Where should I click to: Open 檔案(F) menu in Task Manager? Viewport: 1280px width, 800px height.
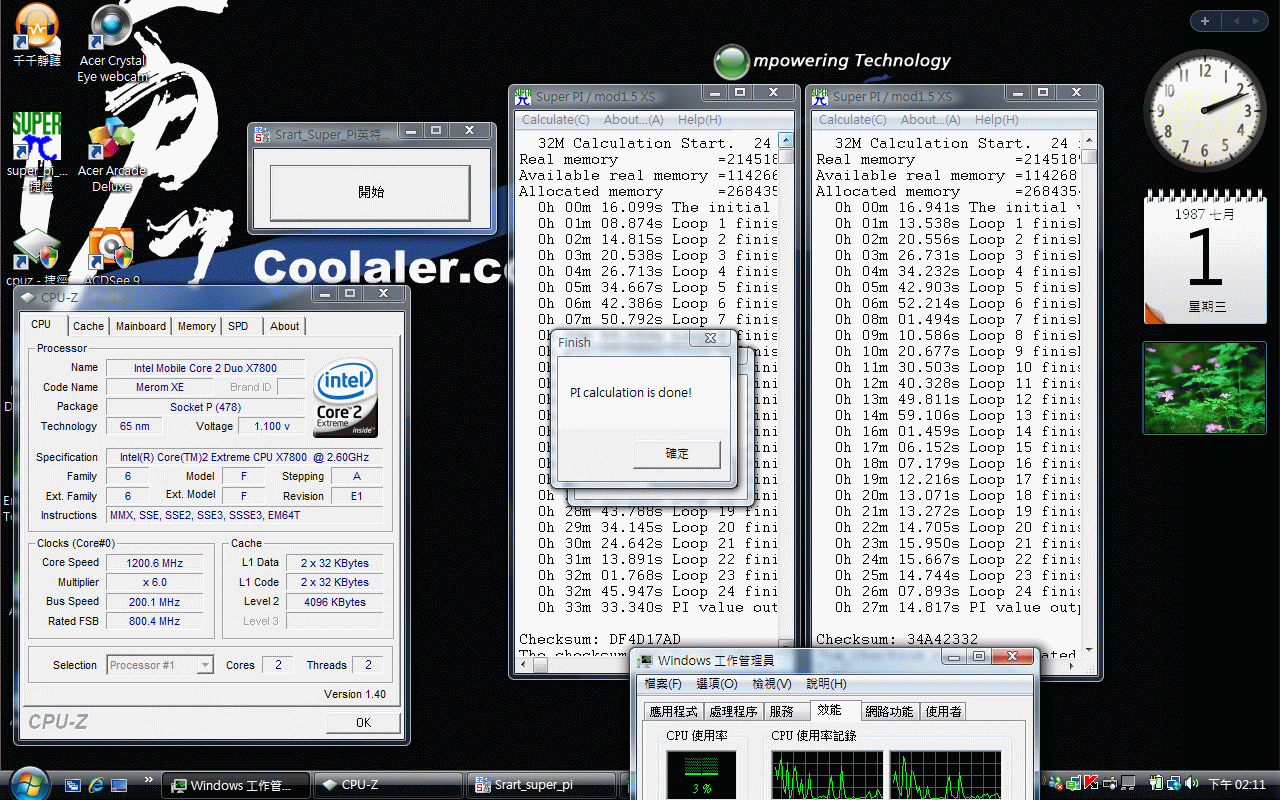coord(663,684)
